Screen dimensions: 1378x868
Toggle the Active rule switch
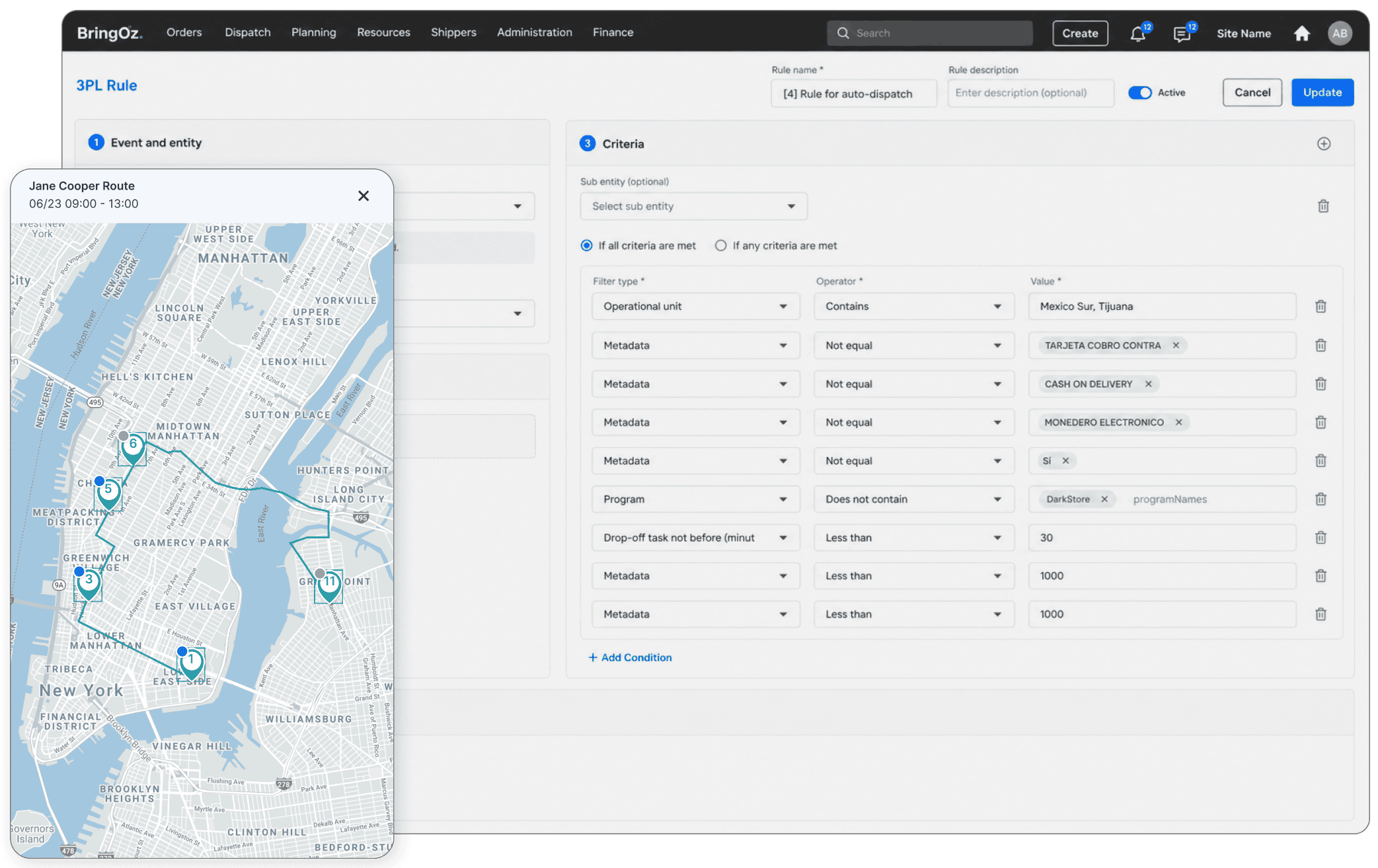[1140, 93]
